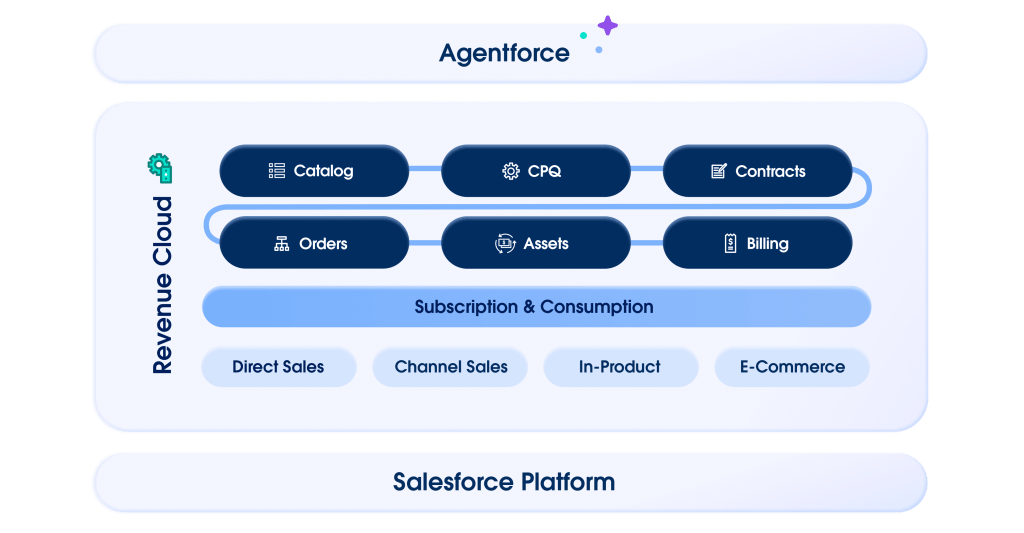1024x533 pixels.
Task: Click the Contracts pencil-and-paper icon
Action: tap(718, 171)
